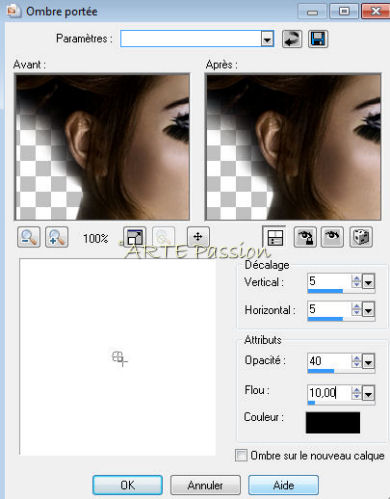Toggle the auto proof eye with lock
Screen dimensions: 390x499
[305, 237]
